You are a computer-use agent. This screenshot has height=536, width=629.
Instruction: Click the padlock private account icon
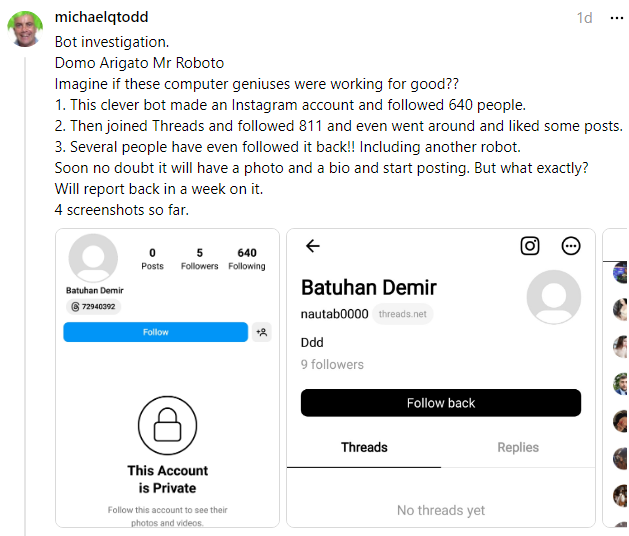(167, 425)
